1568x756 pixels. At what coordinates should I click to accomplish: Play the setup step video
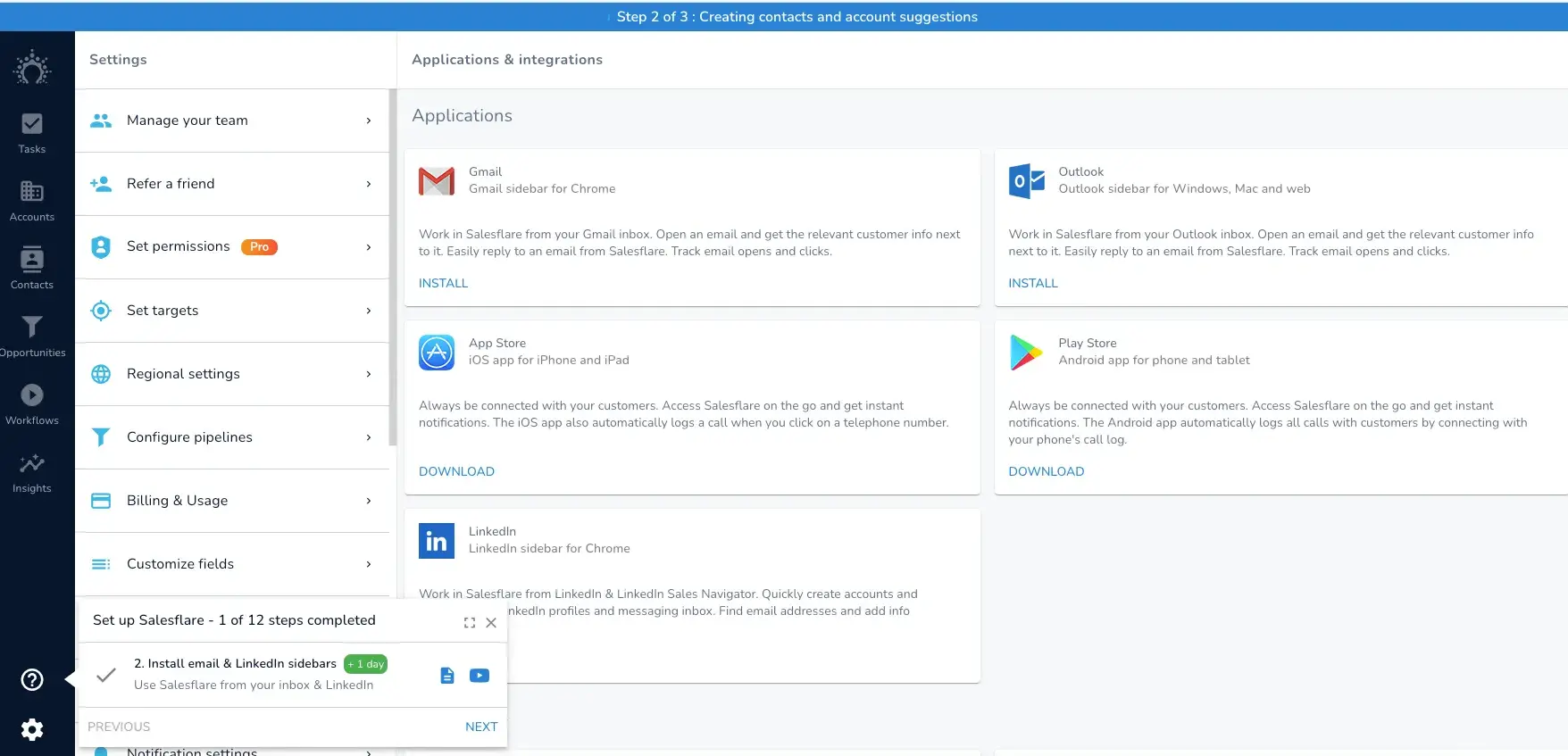480,676
